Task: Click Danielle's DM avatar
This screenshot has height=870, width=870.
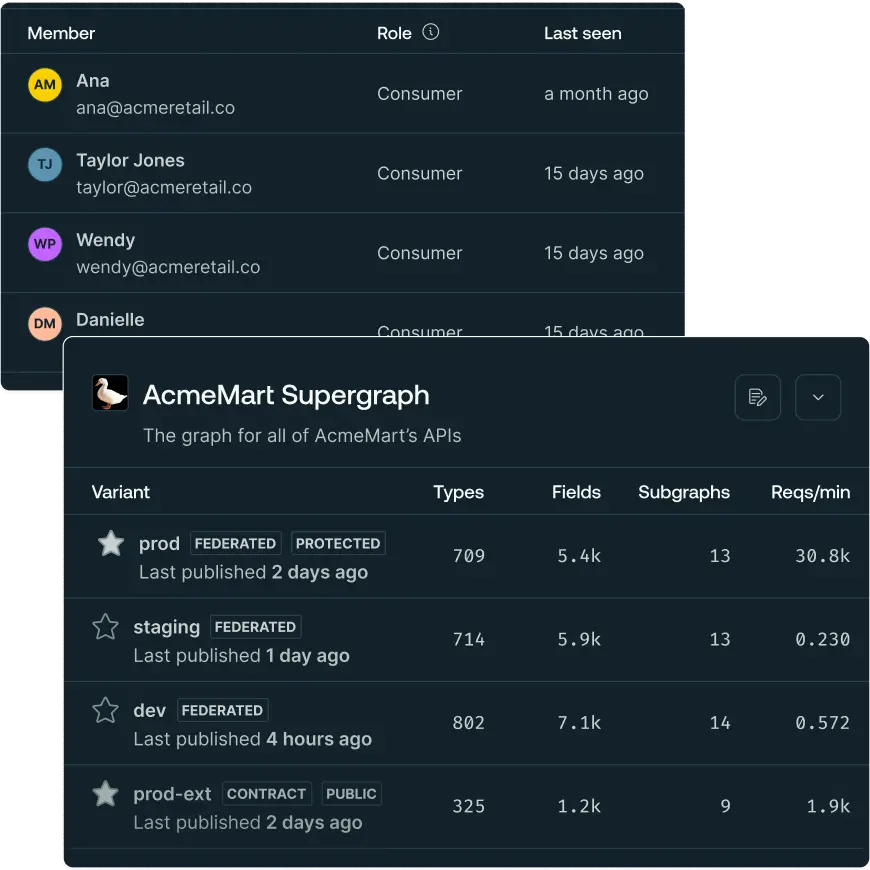Action: pyautogui.click(x=45, y=323)
